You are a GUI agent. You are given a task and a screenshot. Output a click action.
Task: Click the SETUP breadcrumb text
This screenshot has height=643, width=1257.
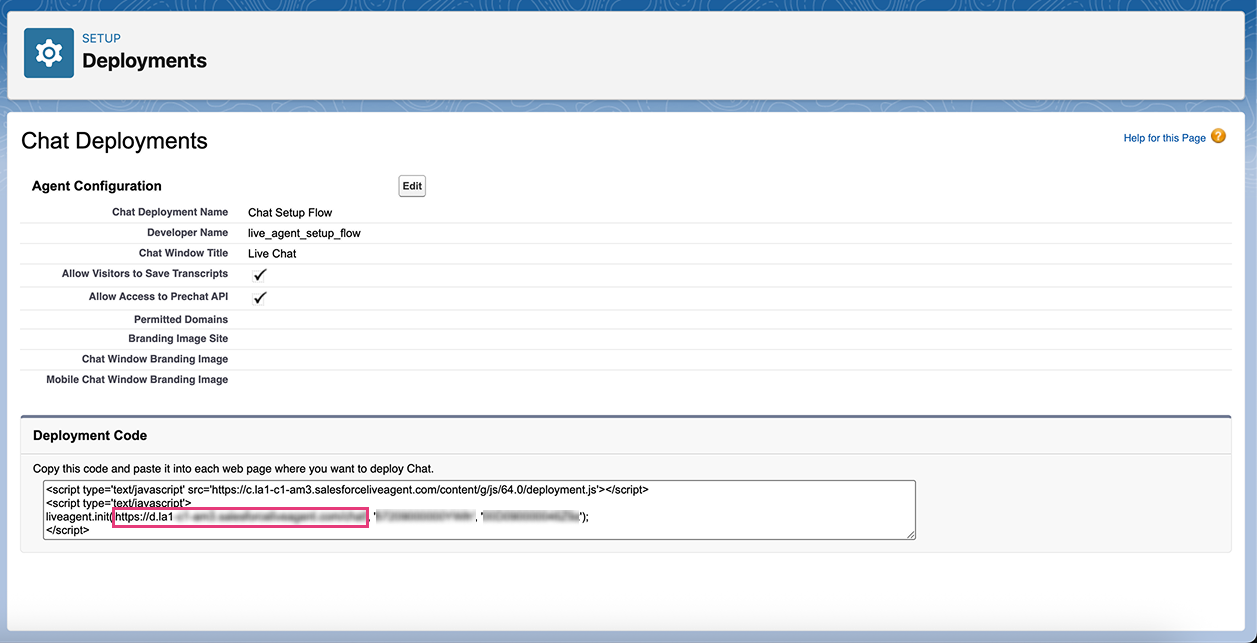click(101, 39)
